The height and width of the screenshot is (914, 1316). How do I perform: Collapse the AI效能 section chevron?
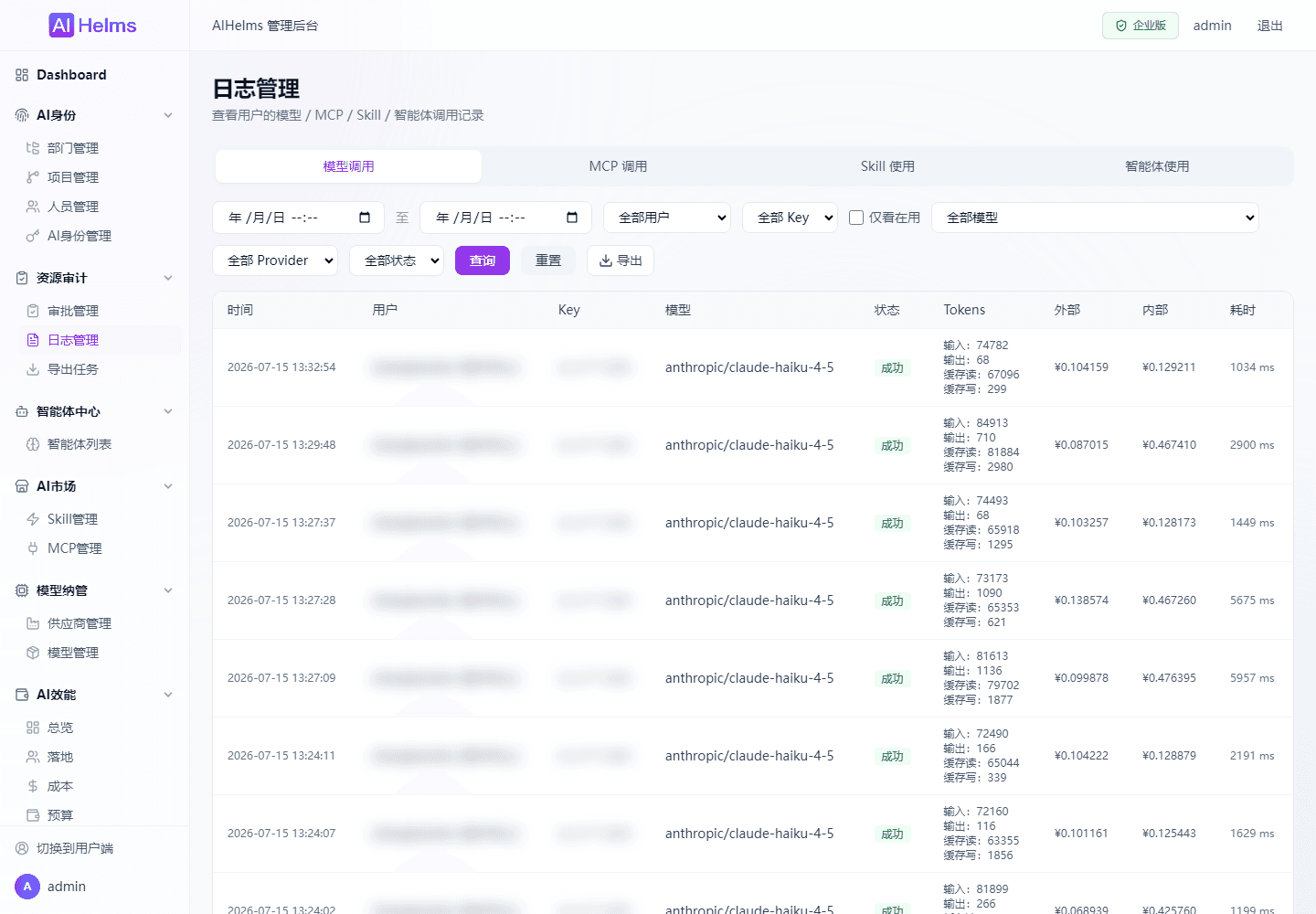pyautogui.click(x=168, y=695)
